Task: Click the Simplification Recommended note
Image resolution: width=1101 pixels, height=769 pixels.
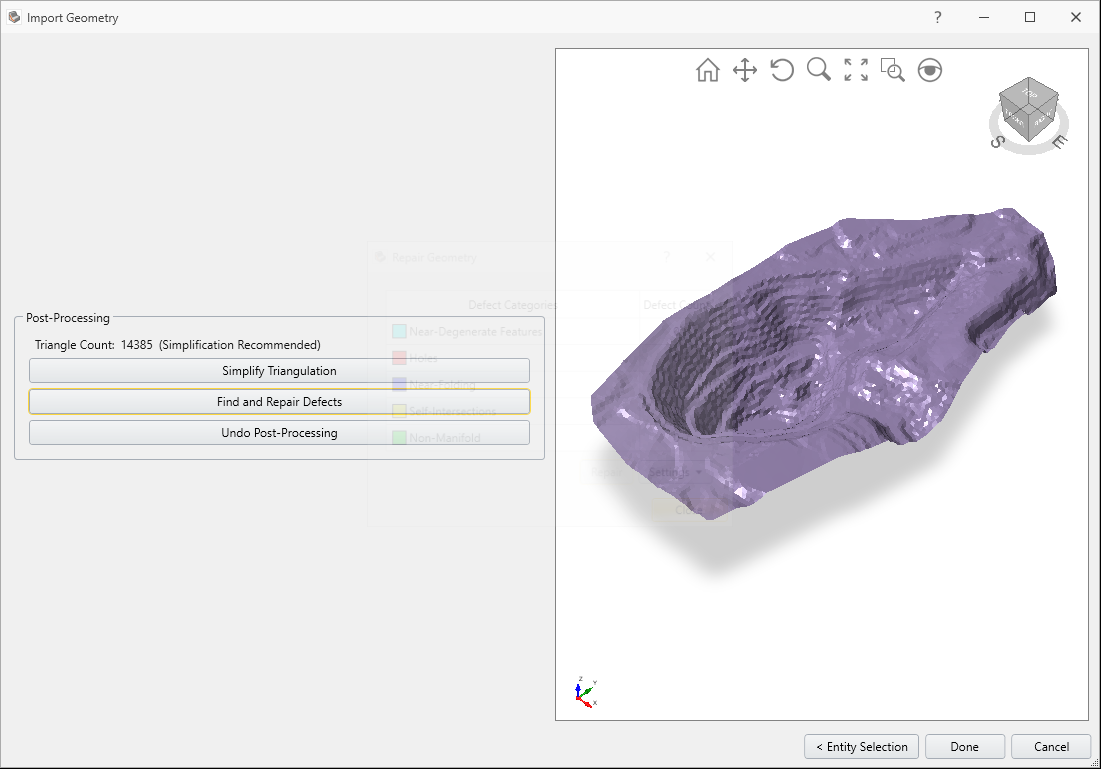Action: tap(239, 345)
